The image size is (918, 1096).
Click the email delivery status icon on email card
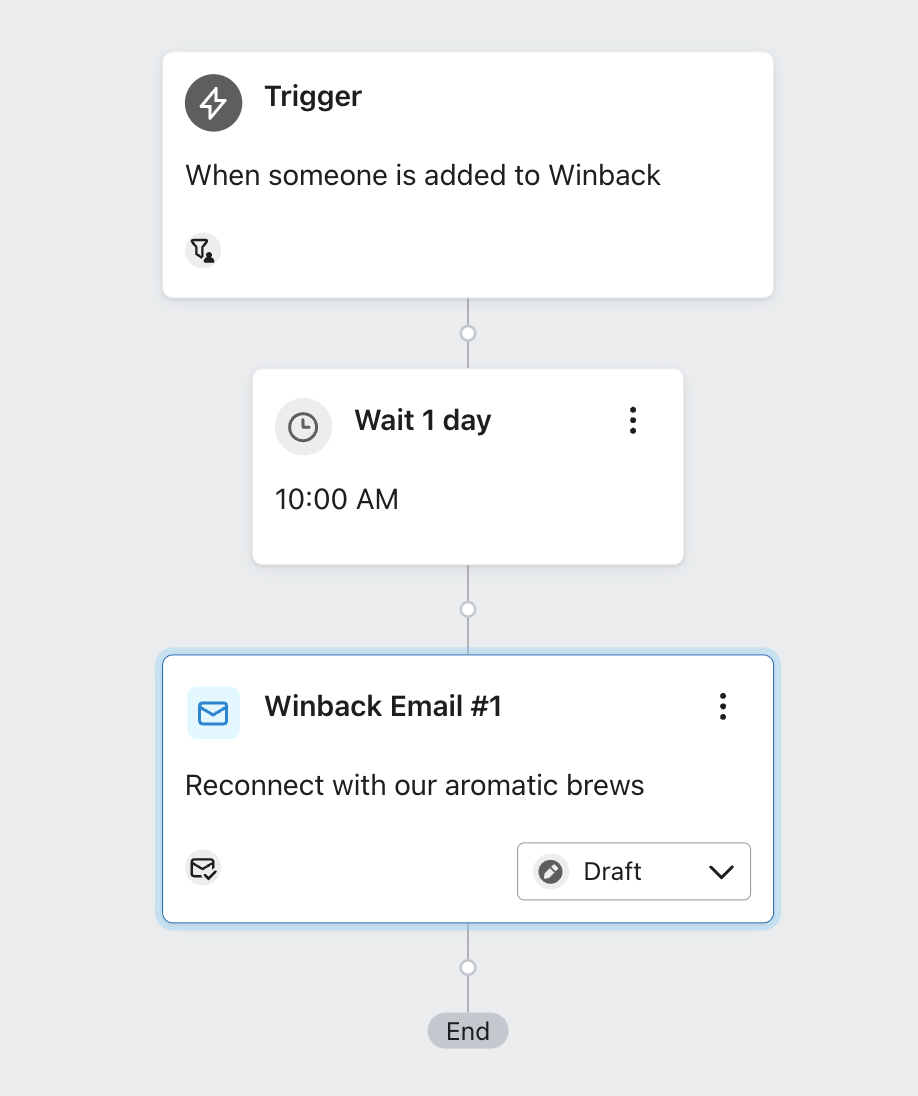[x=203, y=868]
